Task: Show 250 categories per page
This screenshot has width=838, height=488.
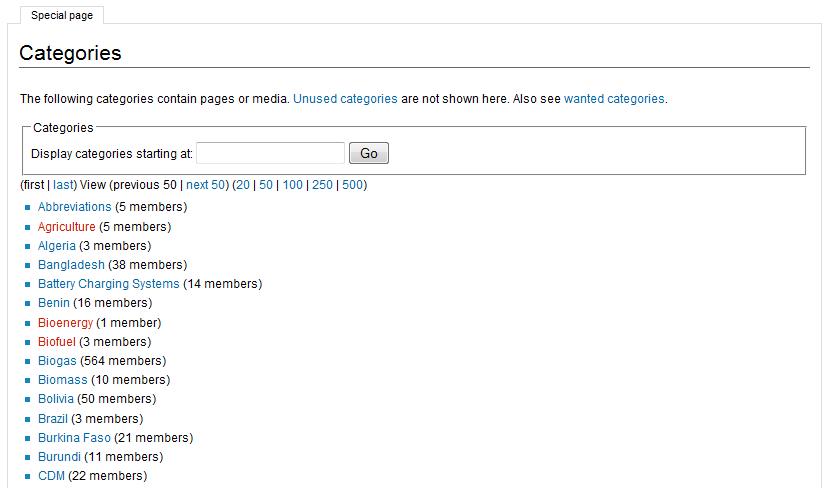Action: pyautogui.click(x=322, y=185)
